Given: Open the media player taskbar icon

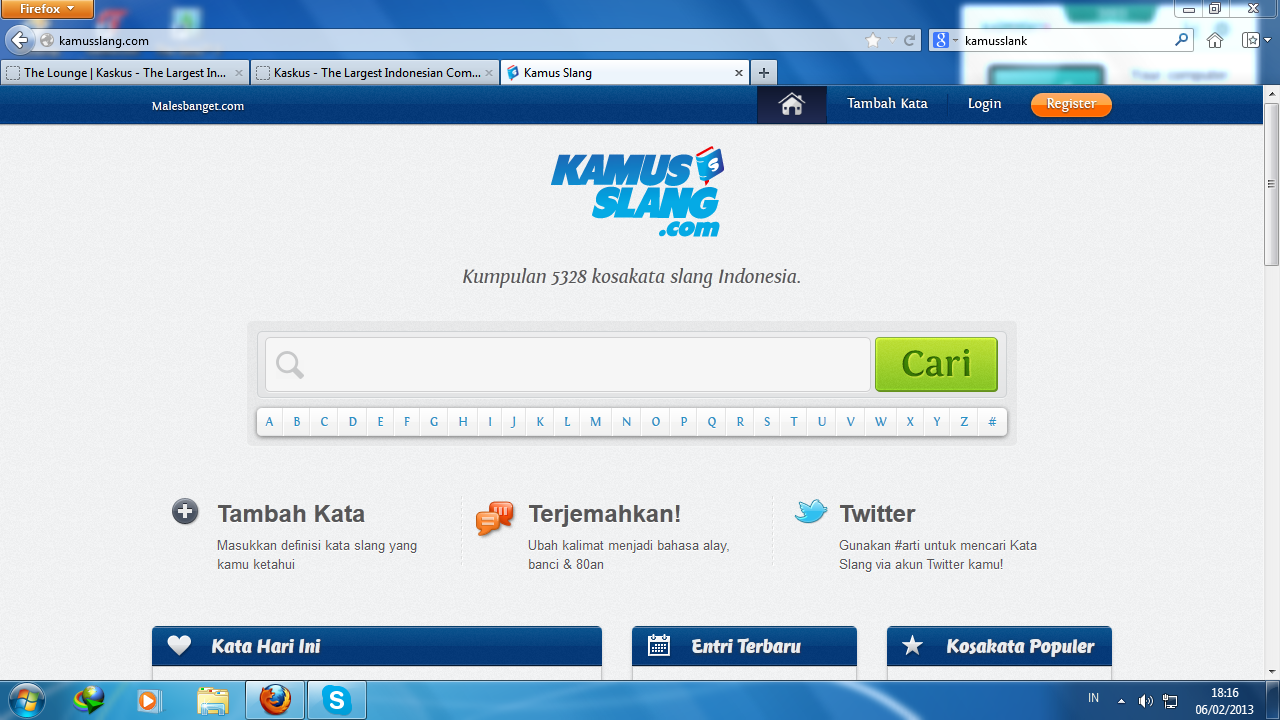Looking at the screenshot, I should tap(149, 700).
